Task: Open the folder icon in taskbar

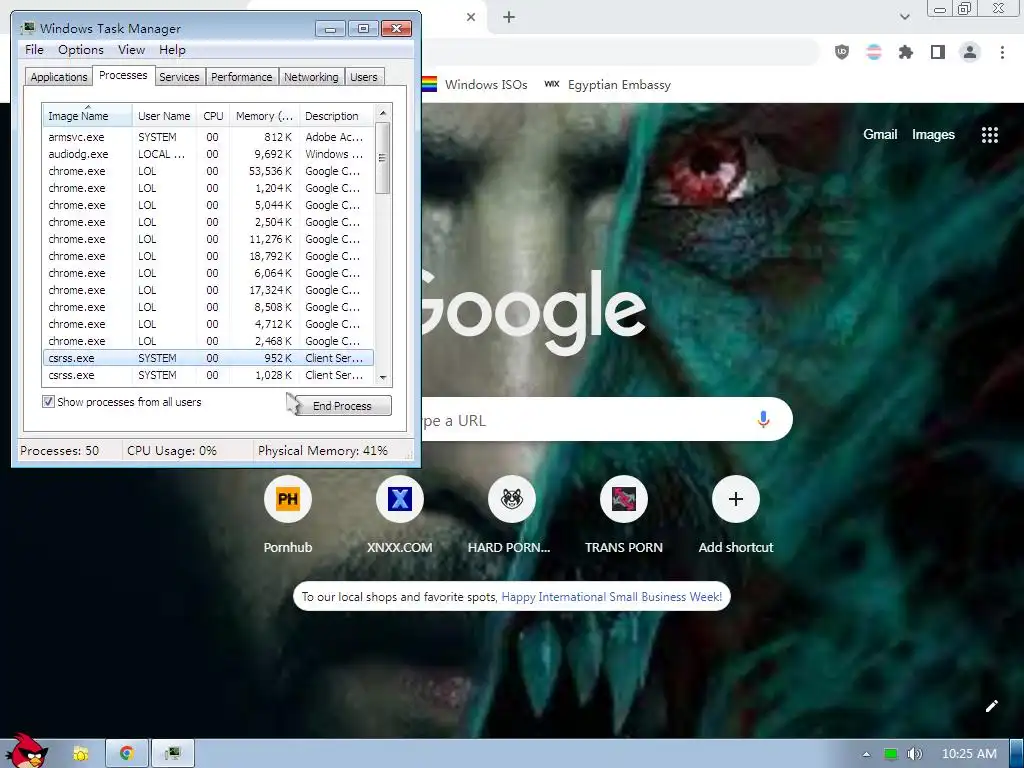Action: click(x=81, y=754)
